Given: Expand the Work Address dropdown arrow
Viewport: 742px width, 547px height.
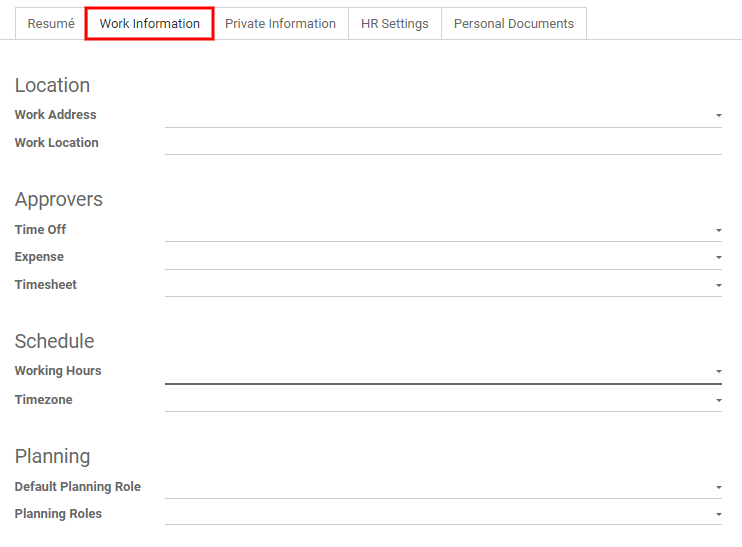Looking at the screenshot, I should (x=718, y=116).
